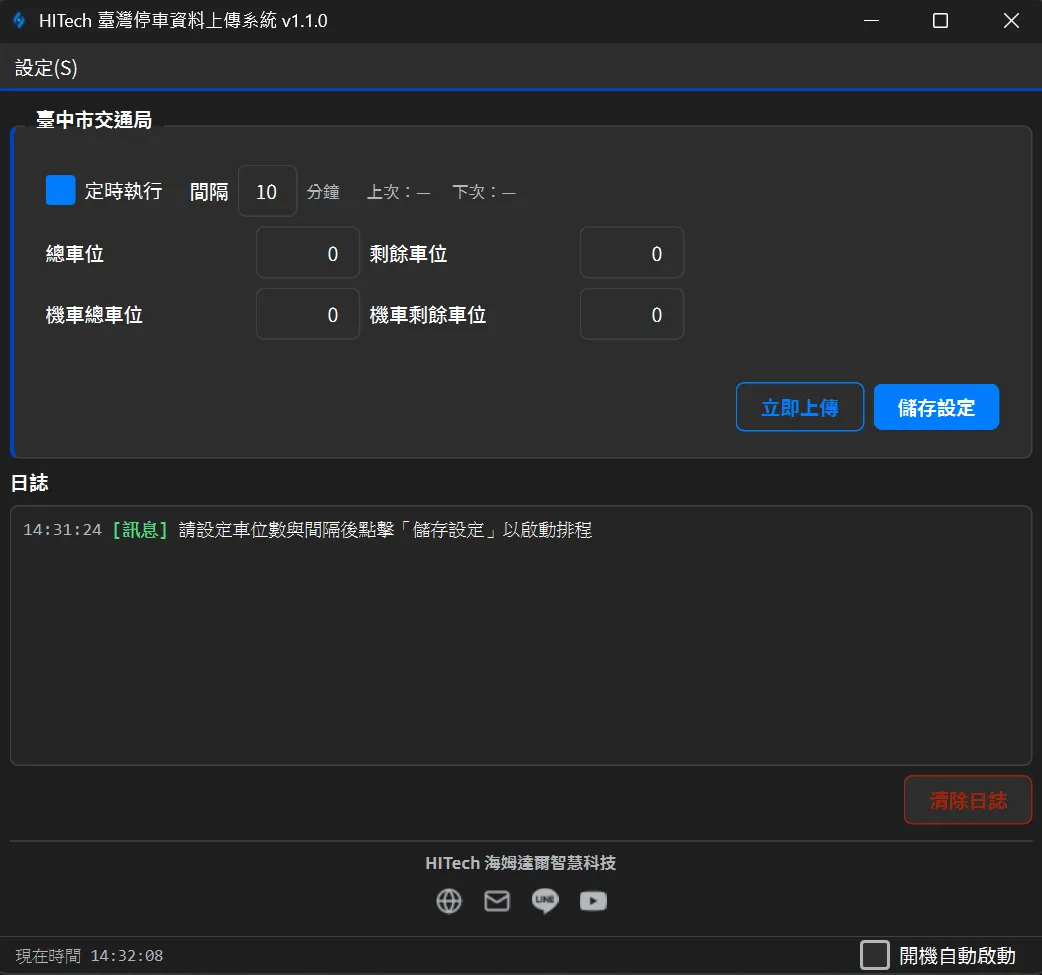Open the YouTube icon in footer

[x=593, y=901]
